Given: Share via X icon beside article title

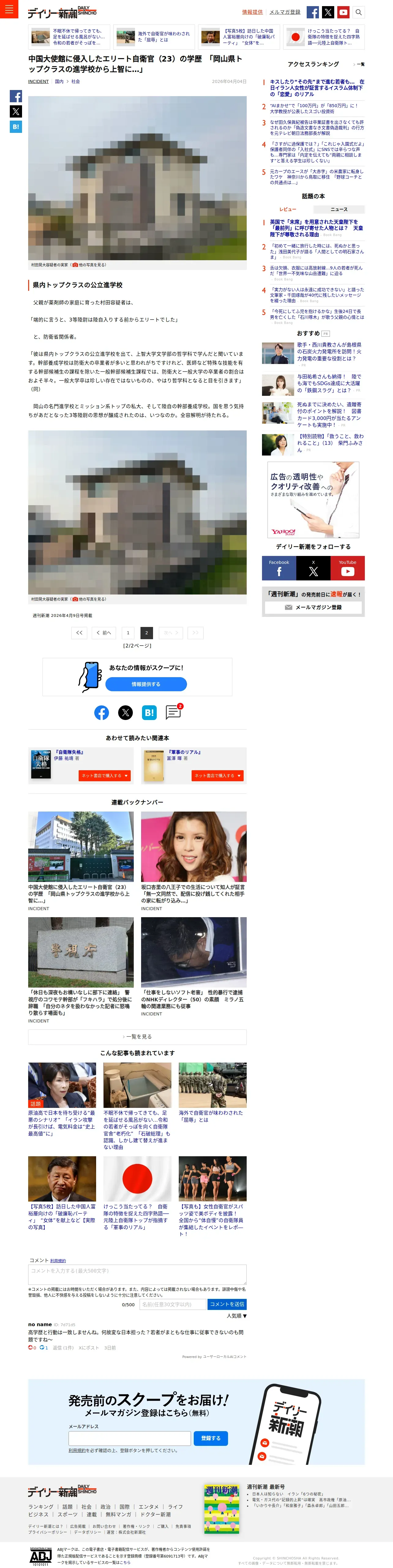Looking at the screenshot, I should (16, 111).
